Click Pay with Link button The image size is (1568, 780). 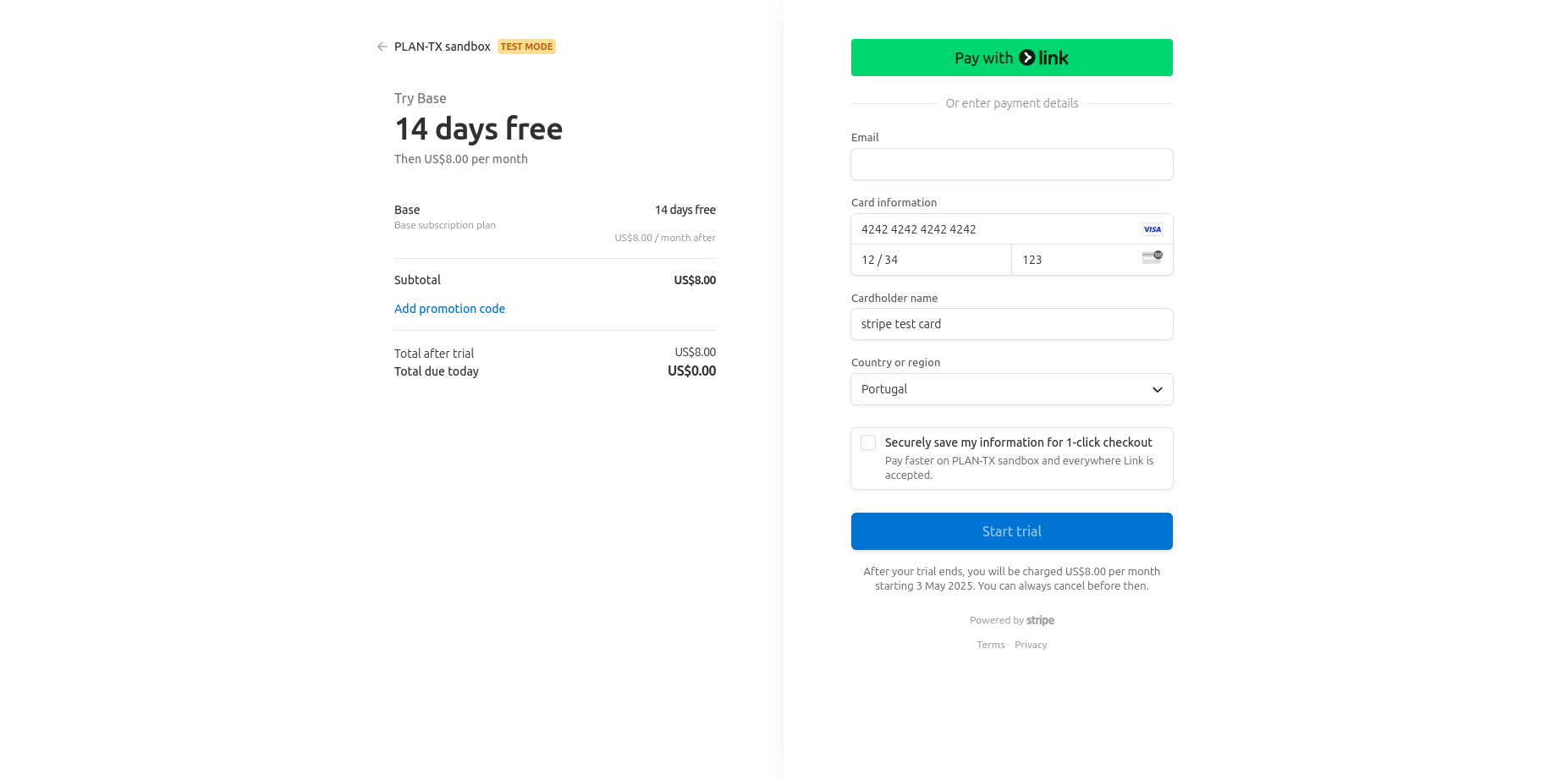click(x=1012, y=58)
